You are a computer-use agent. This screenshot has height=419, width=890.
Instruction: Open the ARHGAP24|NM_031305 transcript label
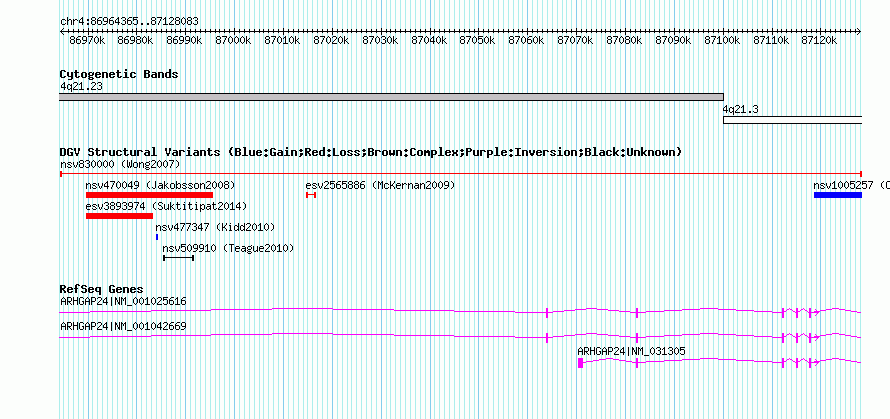631,351
